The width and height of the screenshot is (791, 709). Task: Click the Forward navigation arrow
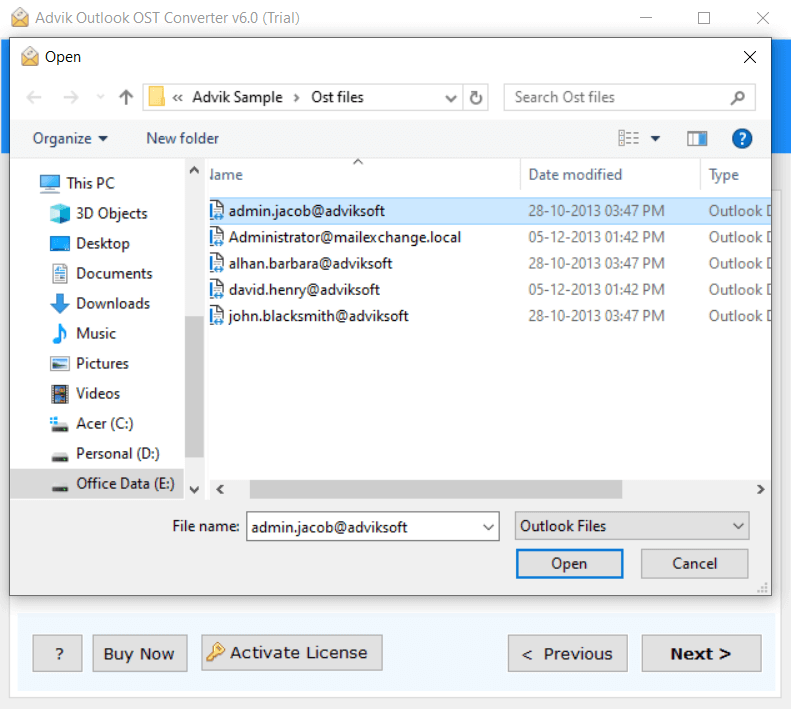pos(71,97)
